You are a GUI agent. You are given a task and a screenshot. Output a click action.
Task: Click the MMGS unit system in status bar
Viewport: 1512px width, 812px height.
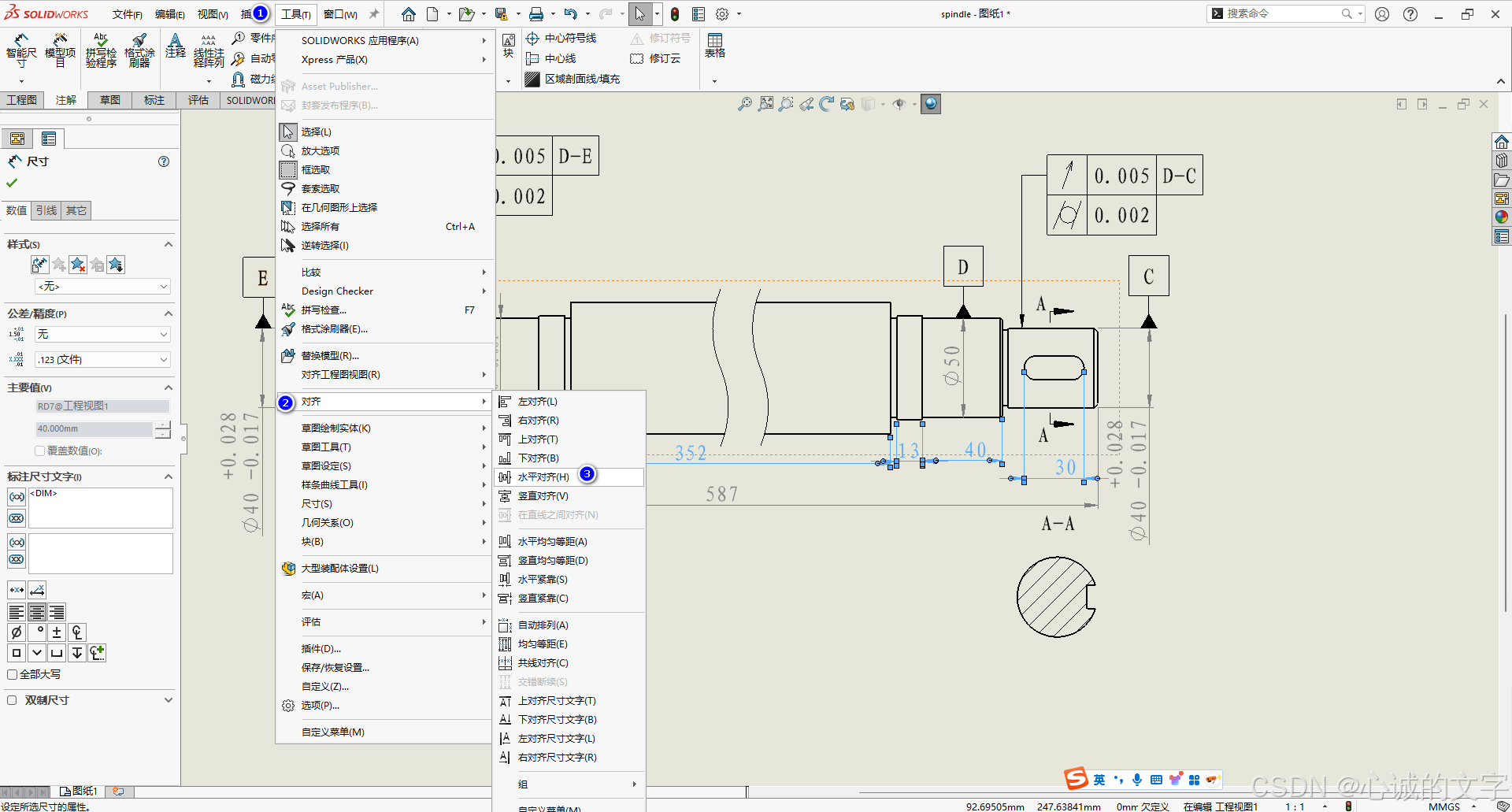[x=1444, y=806]
